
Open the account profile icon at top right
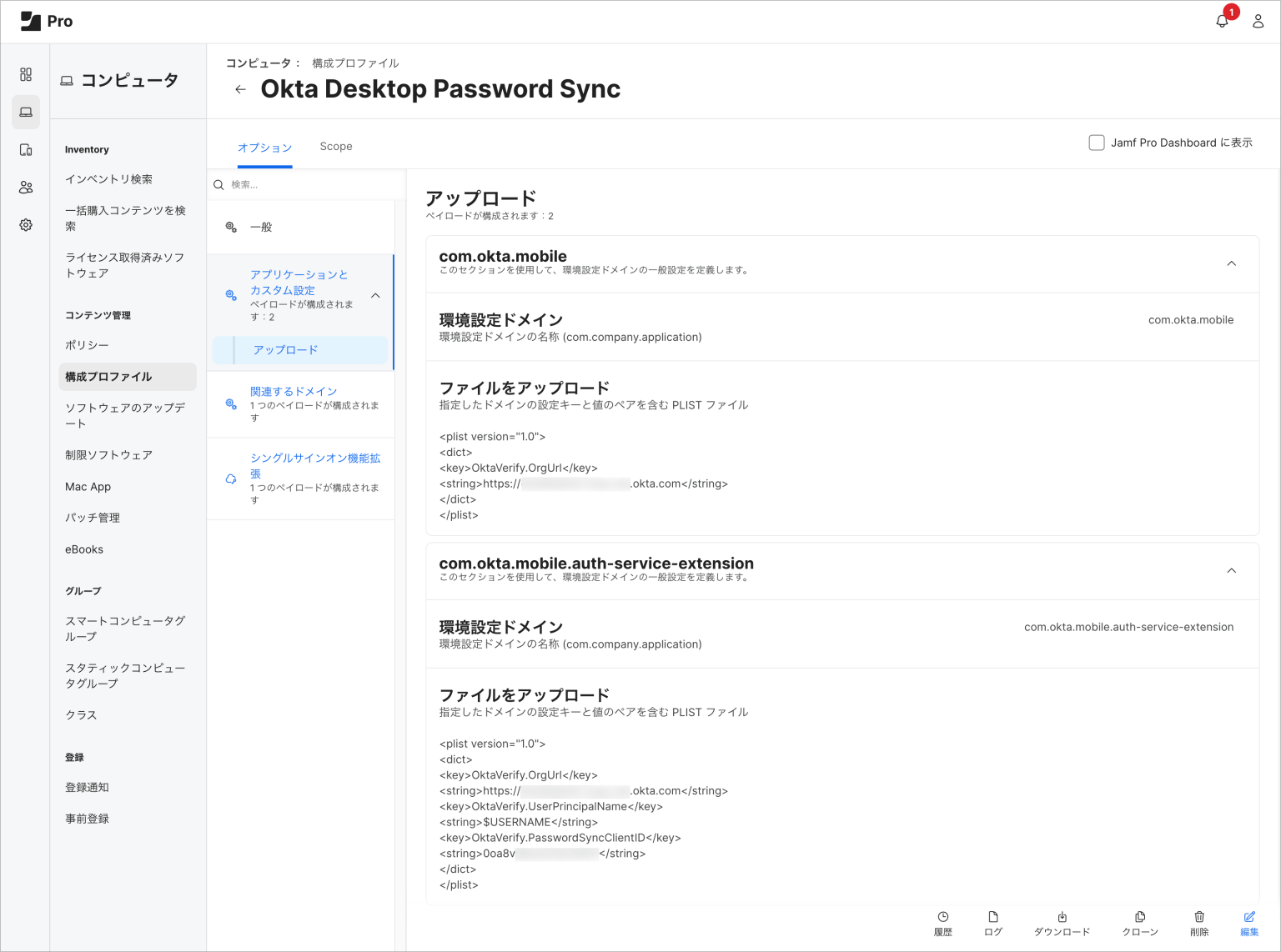tap(1258, 21)
